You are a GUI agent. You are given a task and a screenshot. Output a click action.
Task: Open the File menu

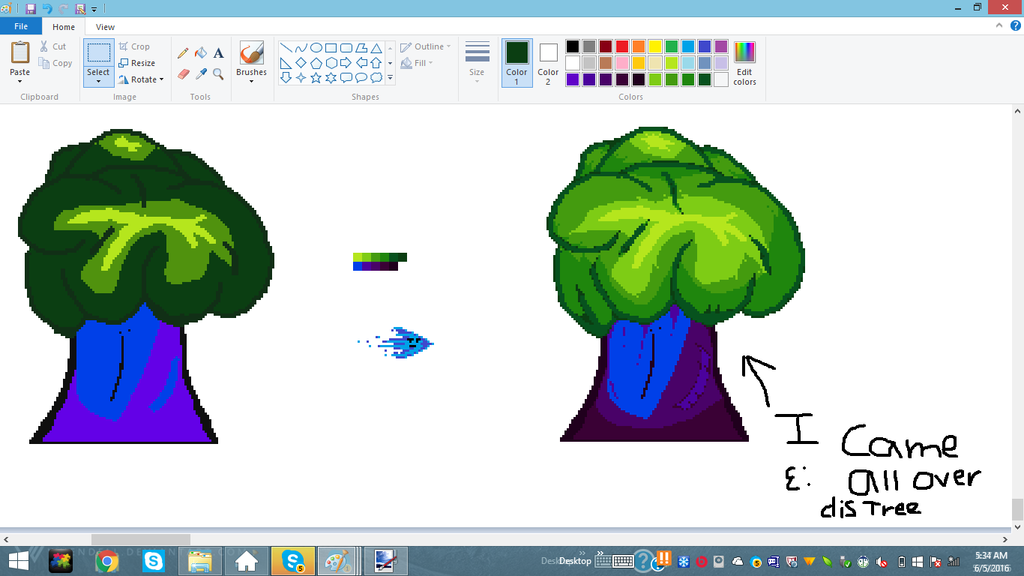click(20, 27)
